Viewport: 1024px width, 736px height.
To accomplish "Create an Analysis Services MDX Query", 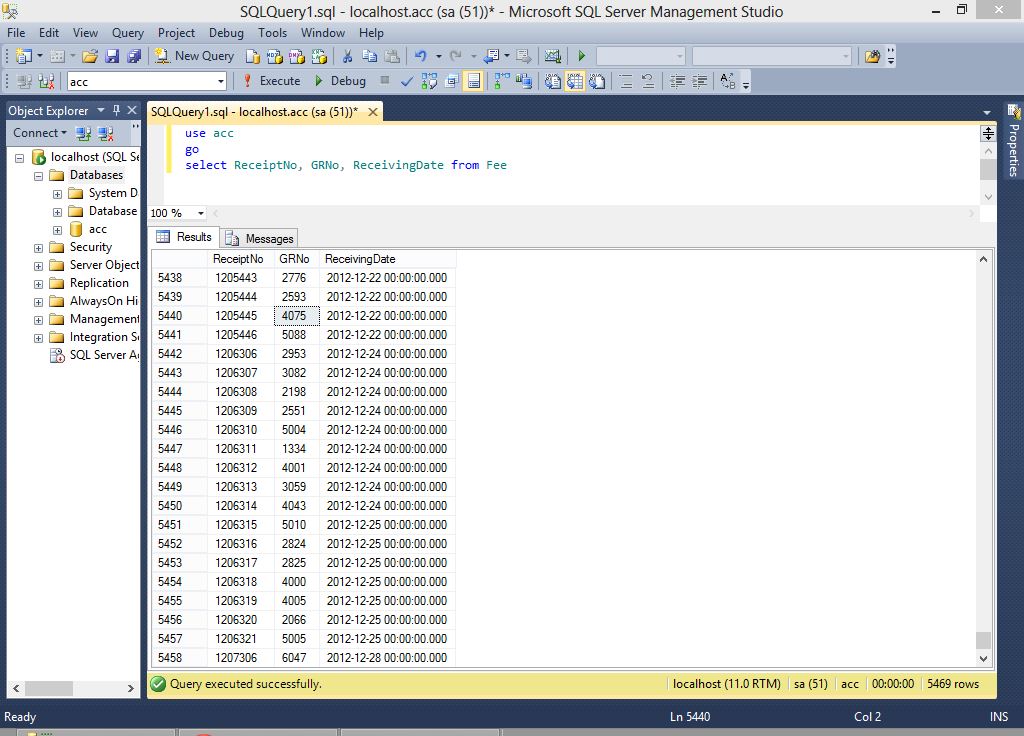I will click(275, 57).
